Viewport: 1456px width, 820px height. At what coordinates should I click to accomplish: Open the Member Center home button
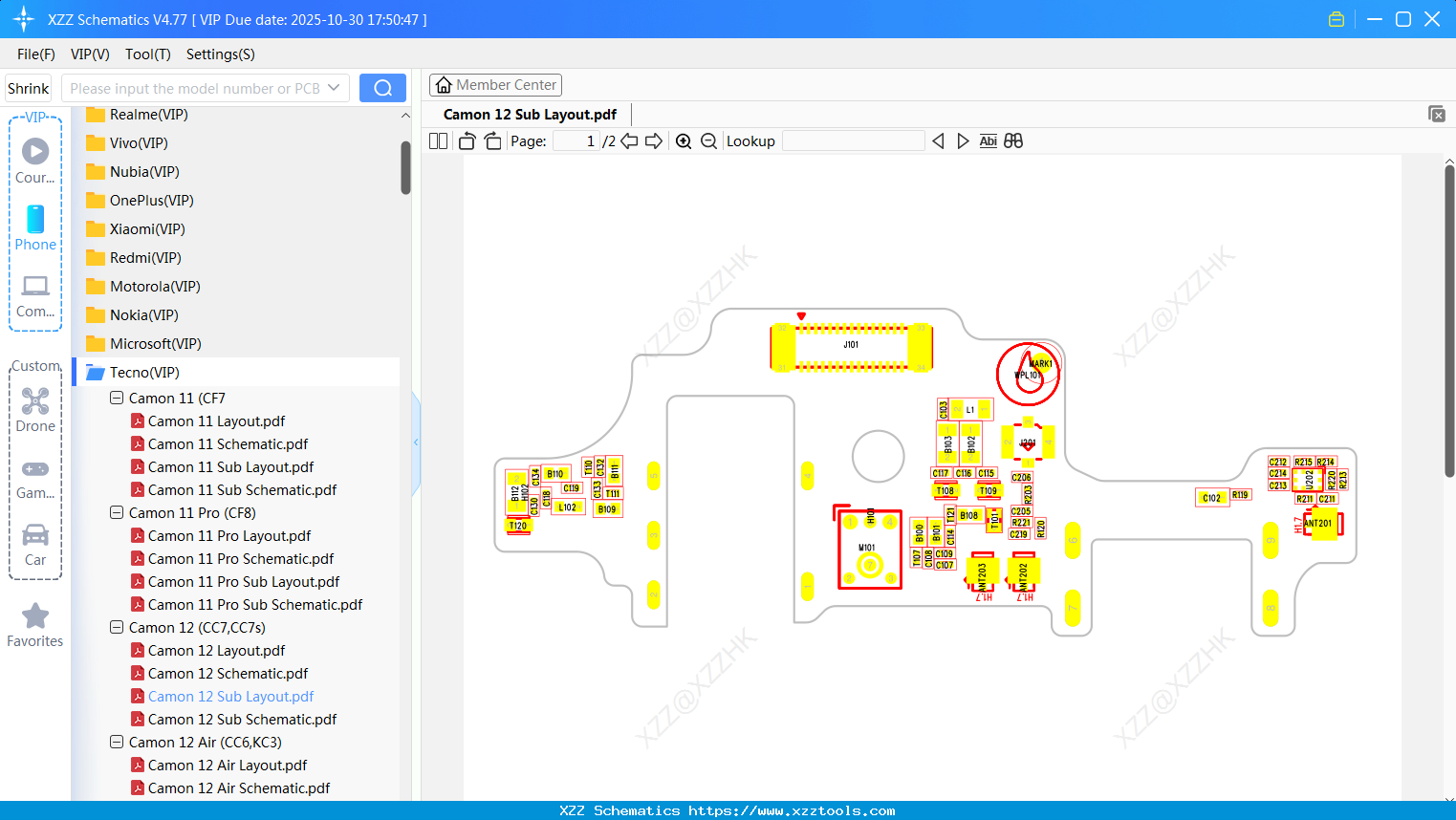495,85
